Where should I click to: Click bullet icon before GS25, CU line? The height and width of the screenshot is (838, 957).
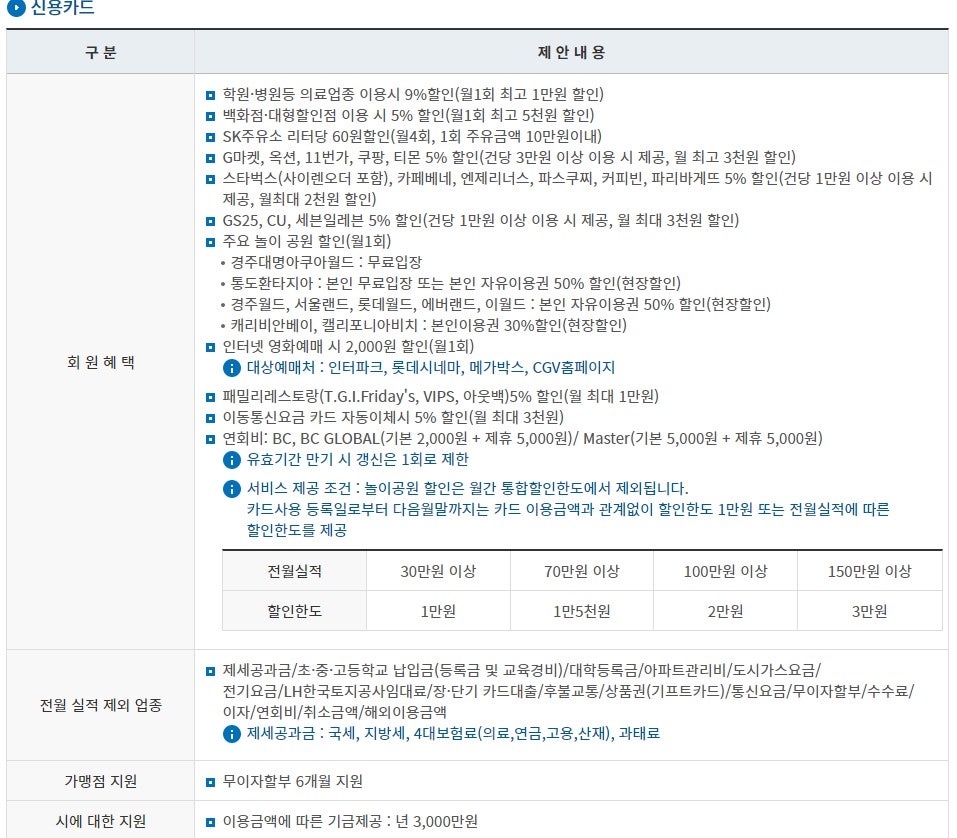[211, 221]
